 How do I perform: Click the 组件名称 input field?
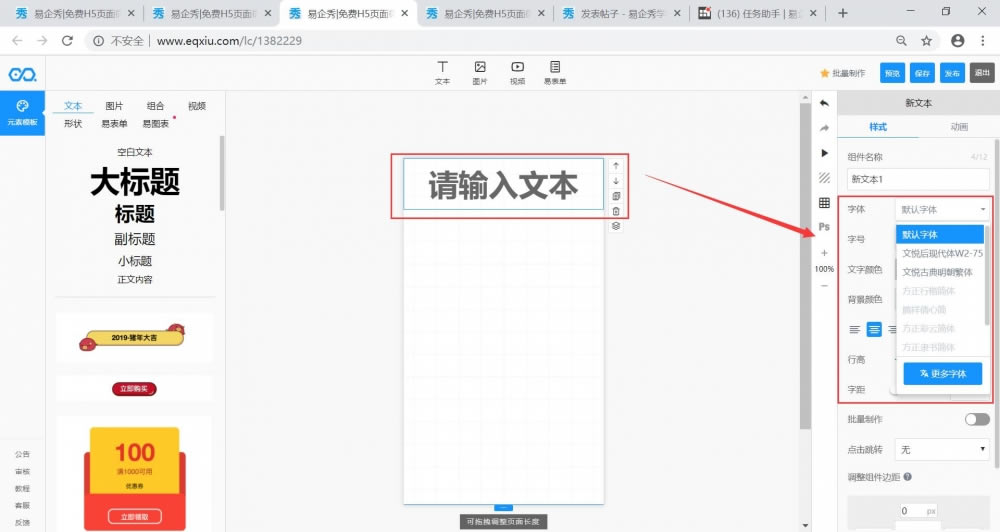point(917,179)
